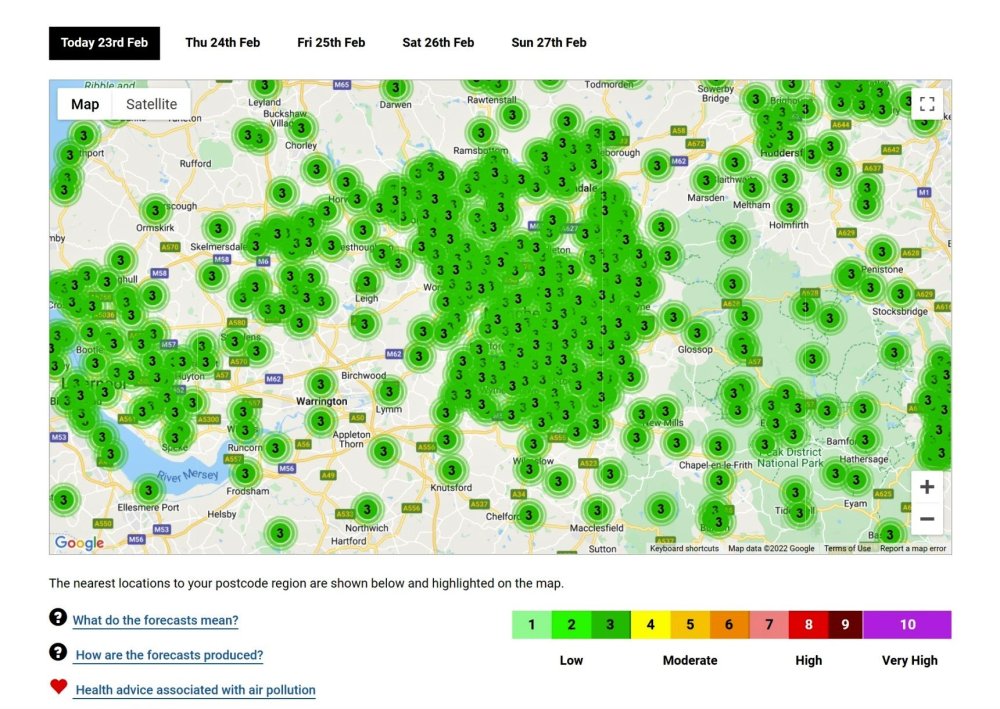
Task: Click the pollution marker near Glossop
Action: click(x=698, y=332)
